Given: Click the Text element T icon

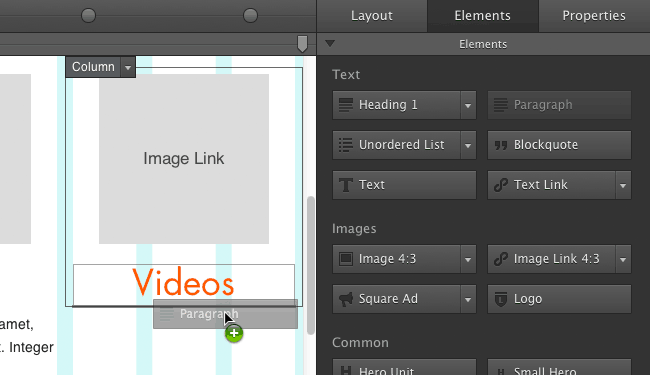Looking at the screenshot, I should (346, 185).
